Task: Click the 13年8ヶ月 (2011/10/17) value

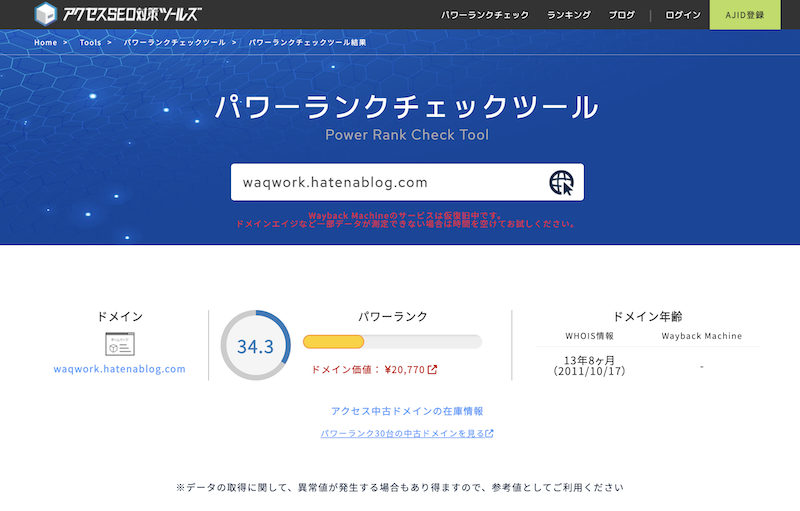Action: click(x=589, y=366)
